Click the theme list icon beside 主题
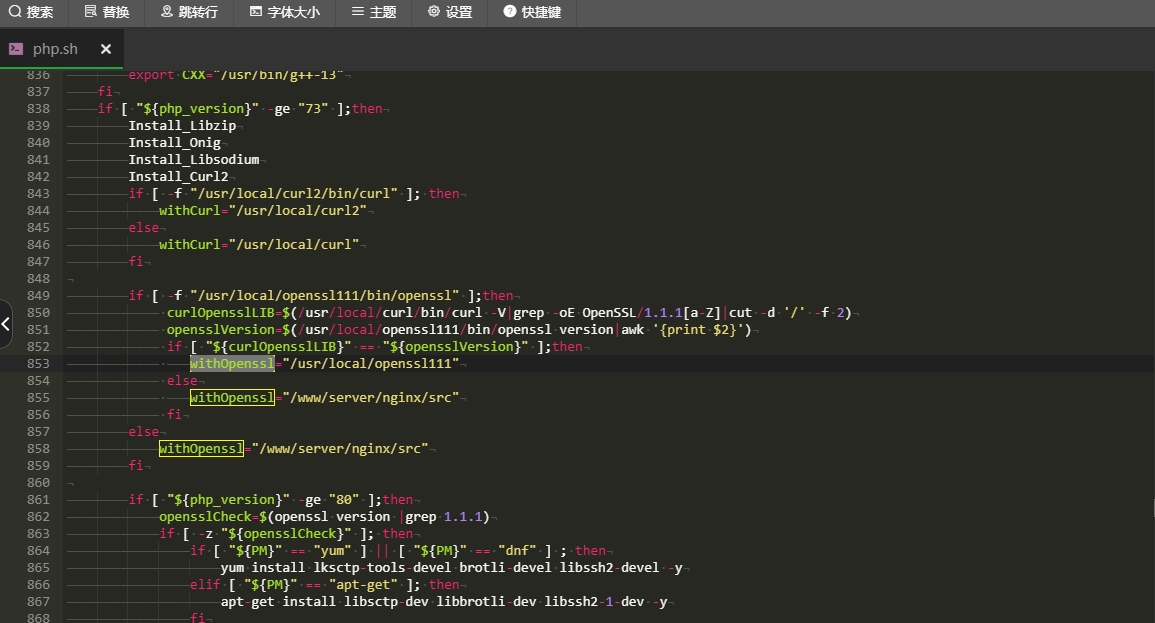The image size is (1155, 623). (358, 12)
